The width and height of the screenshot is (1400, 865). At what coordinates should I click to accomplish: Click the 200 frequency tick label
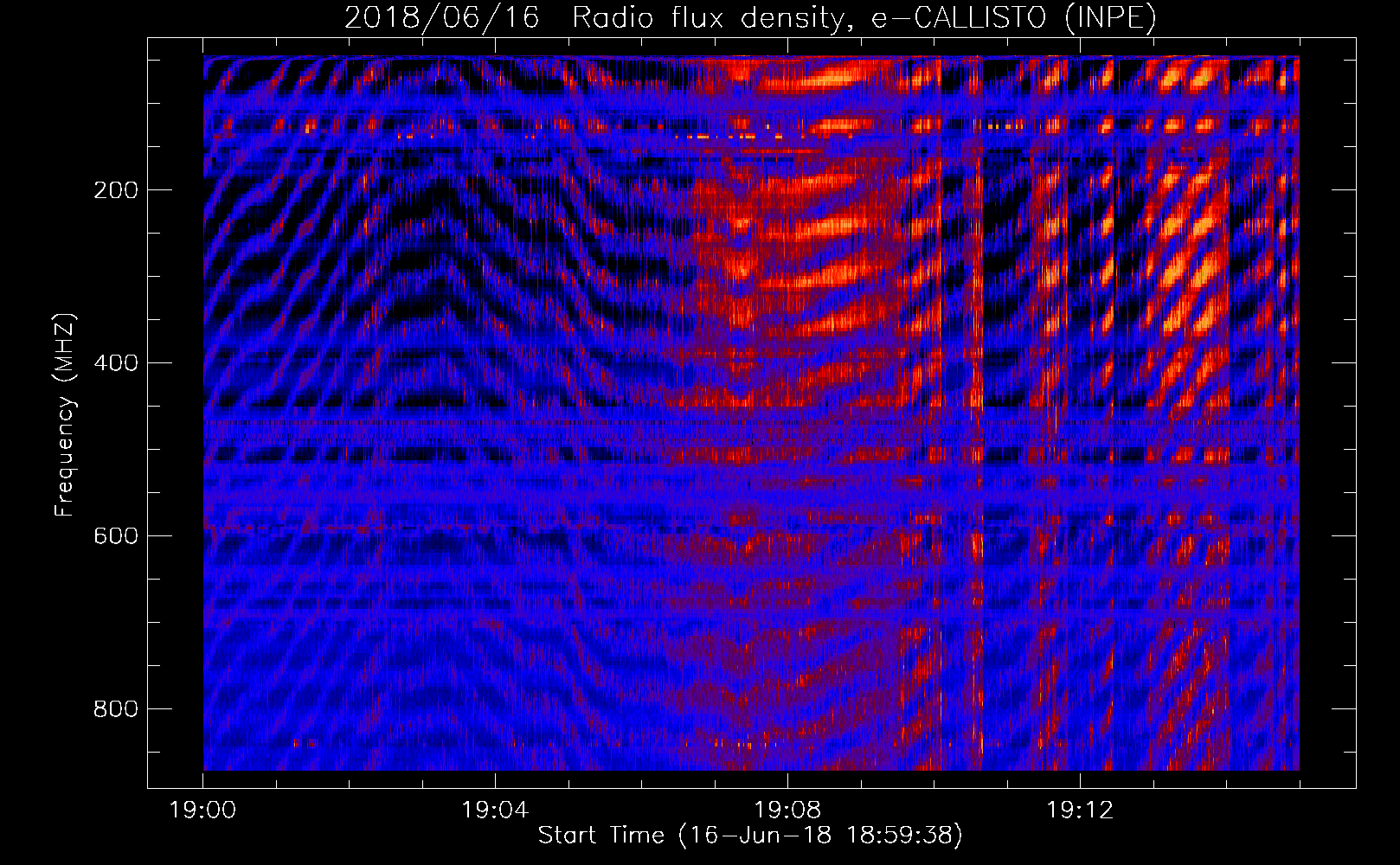[116, 190]
